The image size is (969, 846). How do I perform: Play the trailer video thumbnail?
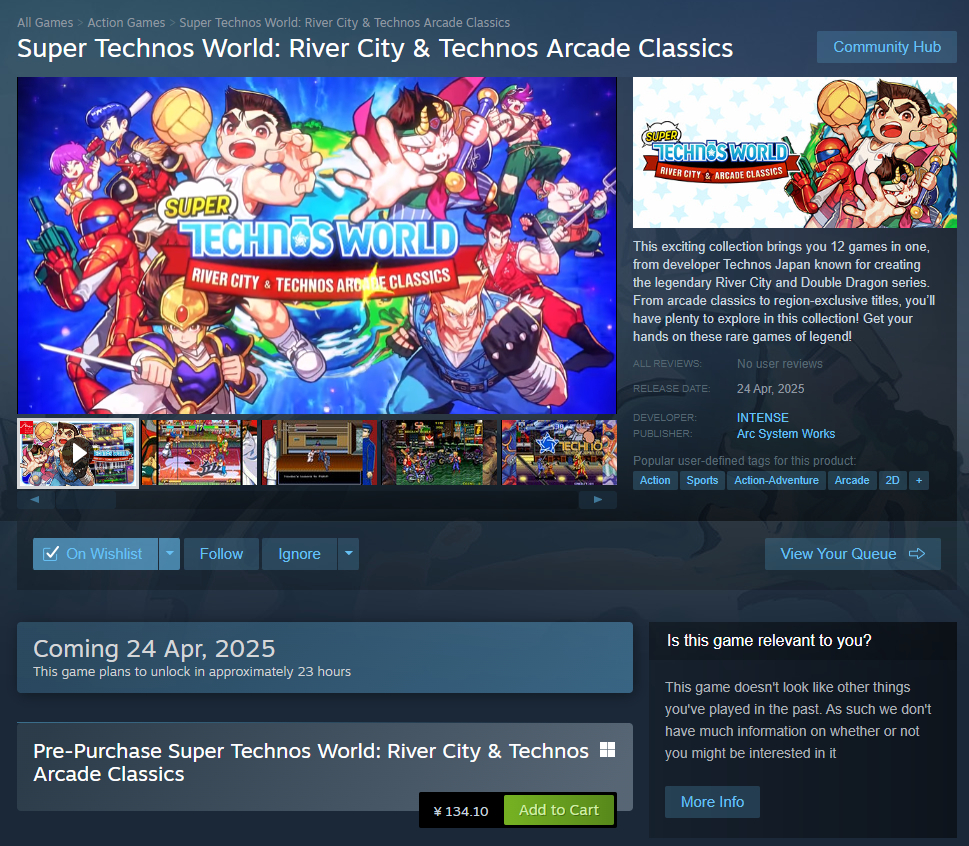(78, 453)
